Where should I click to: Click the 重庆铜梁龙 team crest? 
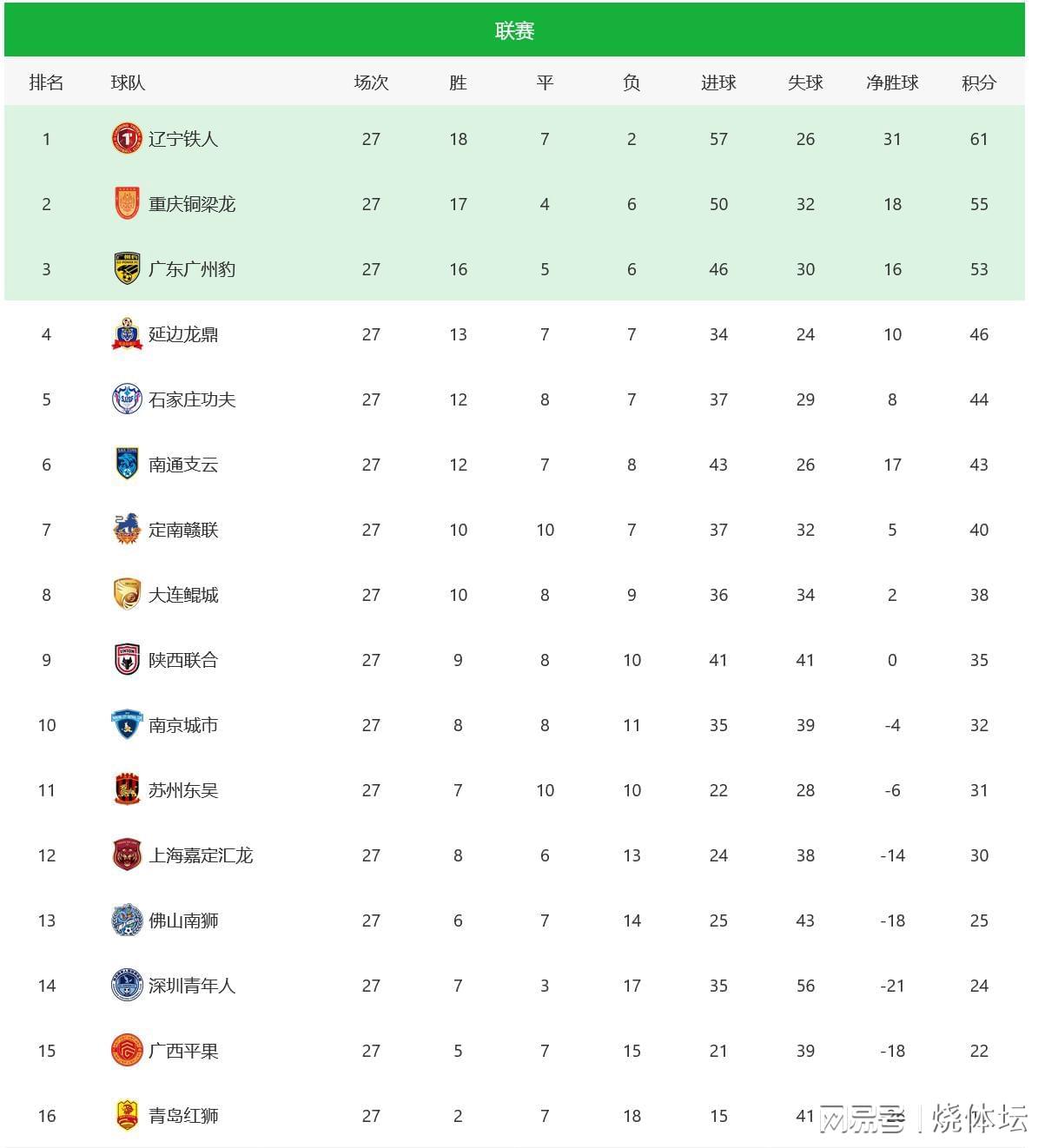click(127, 204)
